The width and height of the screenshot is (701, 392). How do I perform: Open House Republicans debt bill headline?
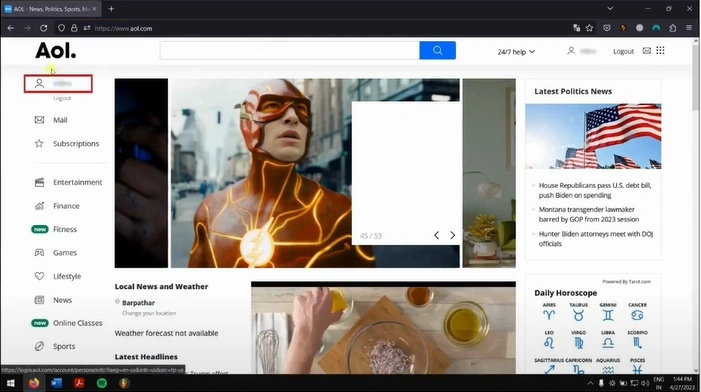(x=595, y=190)
